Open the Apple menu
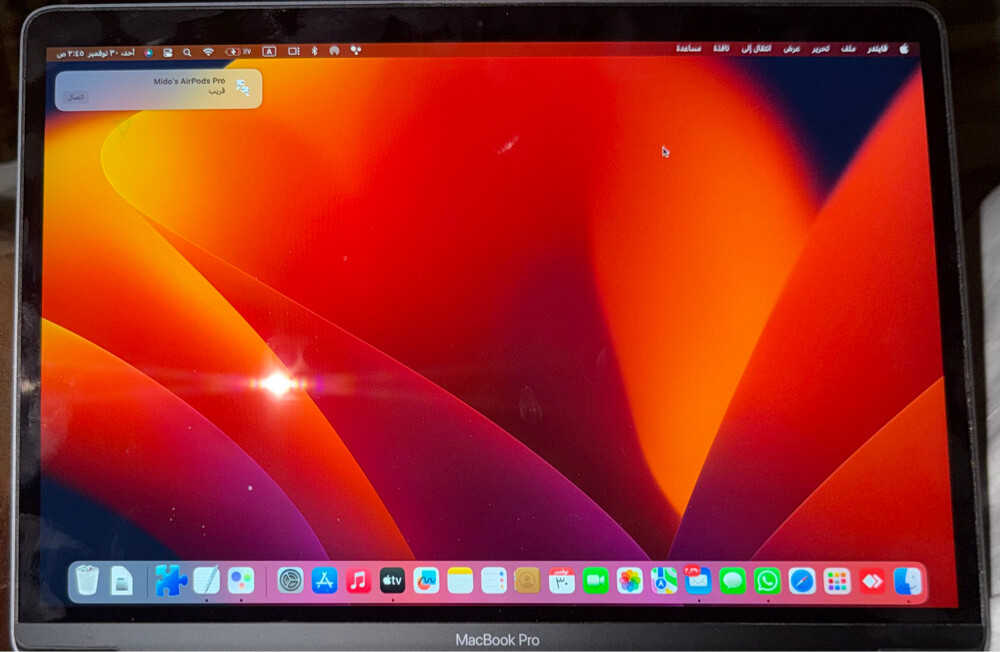Screen dimensions: 1000x652 point(904,48)
